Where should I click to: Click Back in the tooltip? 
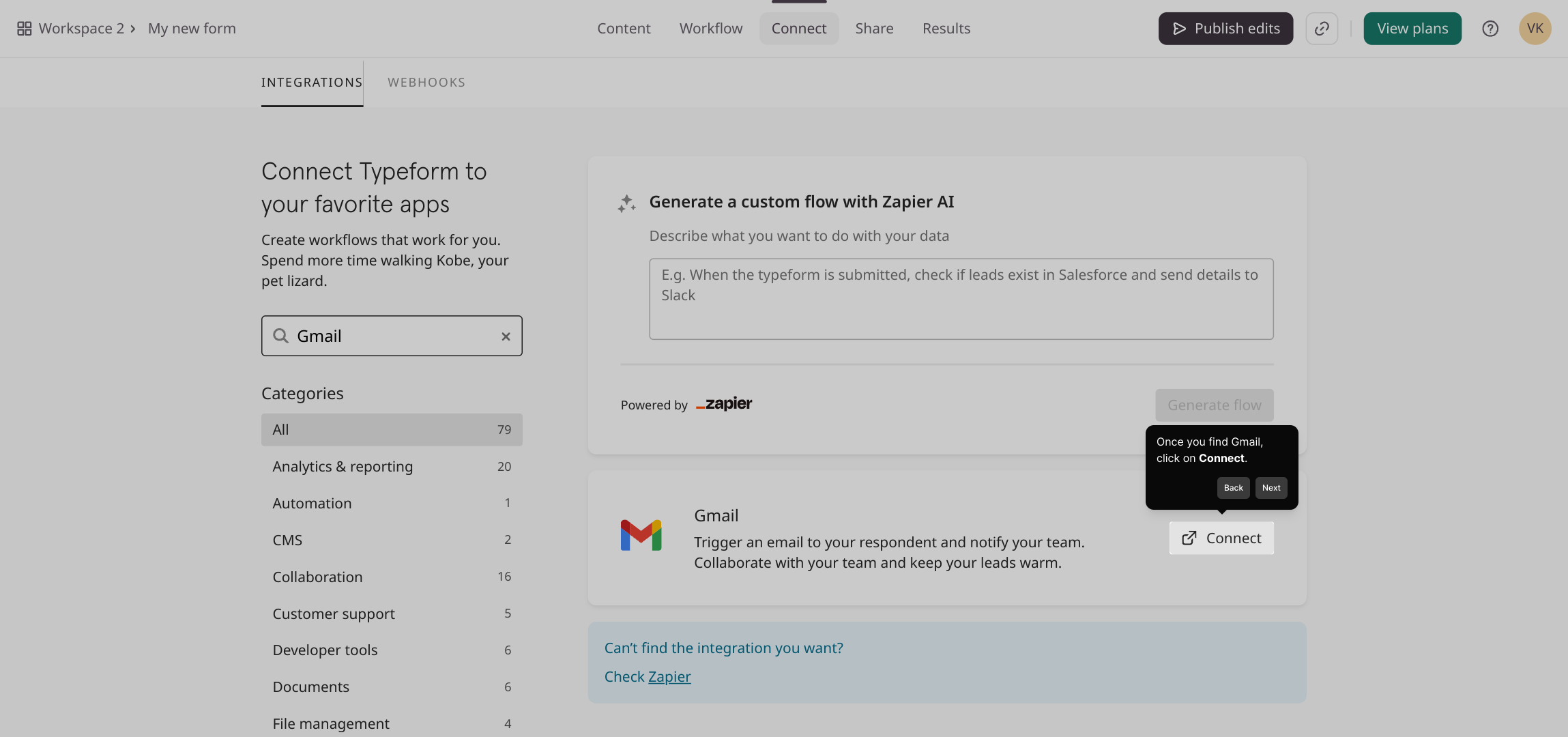(1233, 488)
